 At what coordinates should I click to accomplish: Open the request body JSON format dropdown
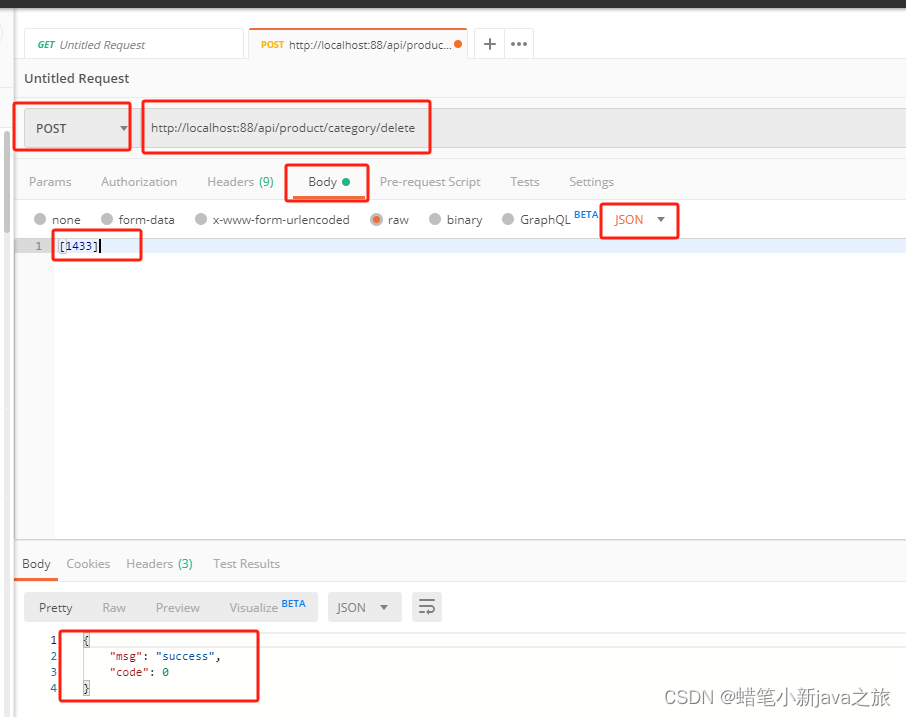click(x=639, y=220)
